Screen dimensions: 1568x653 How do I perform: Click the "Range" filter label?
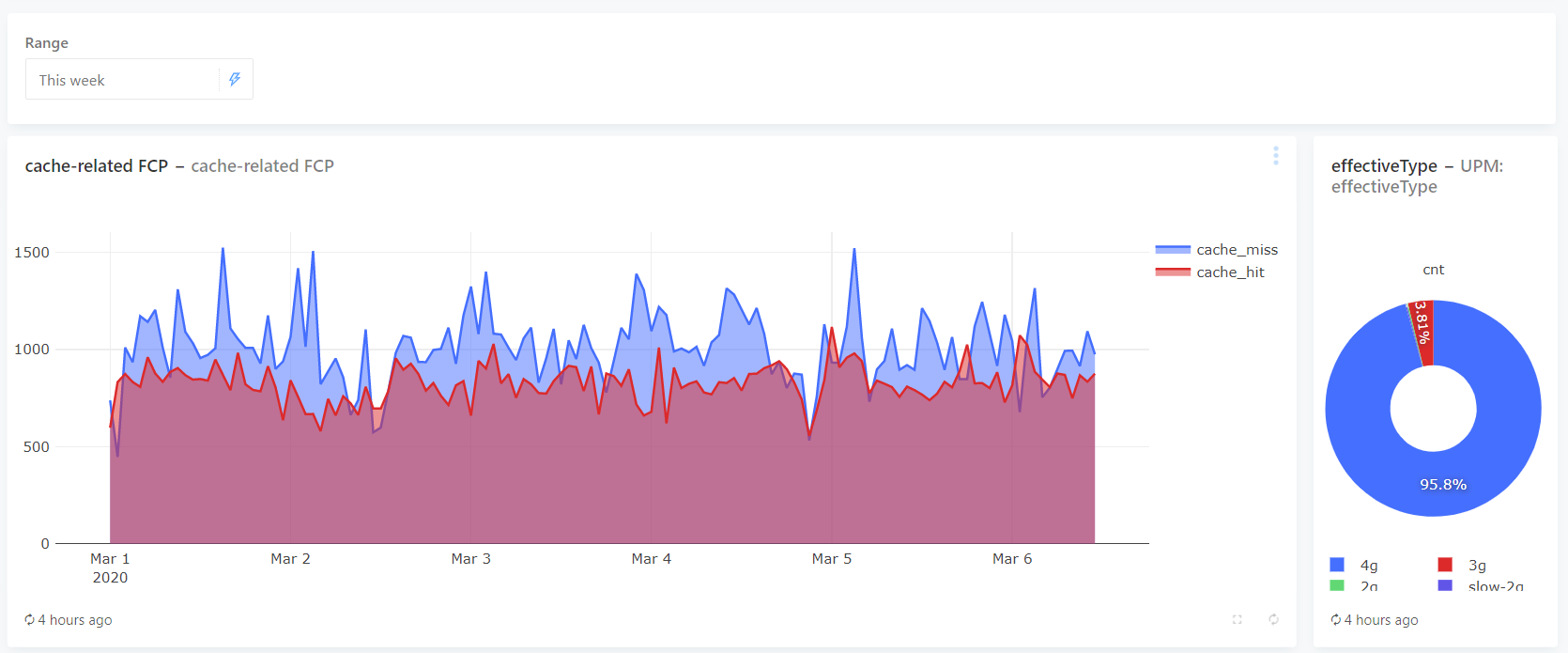(x=47, y=43)
